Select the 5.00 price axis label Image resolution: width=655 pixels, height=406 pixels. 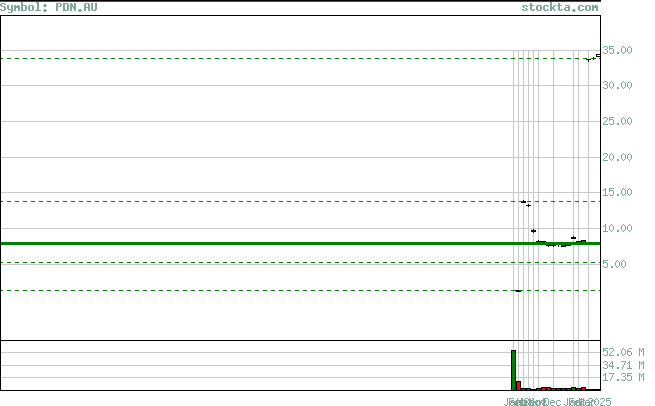coord(614,264)
